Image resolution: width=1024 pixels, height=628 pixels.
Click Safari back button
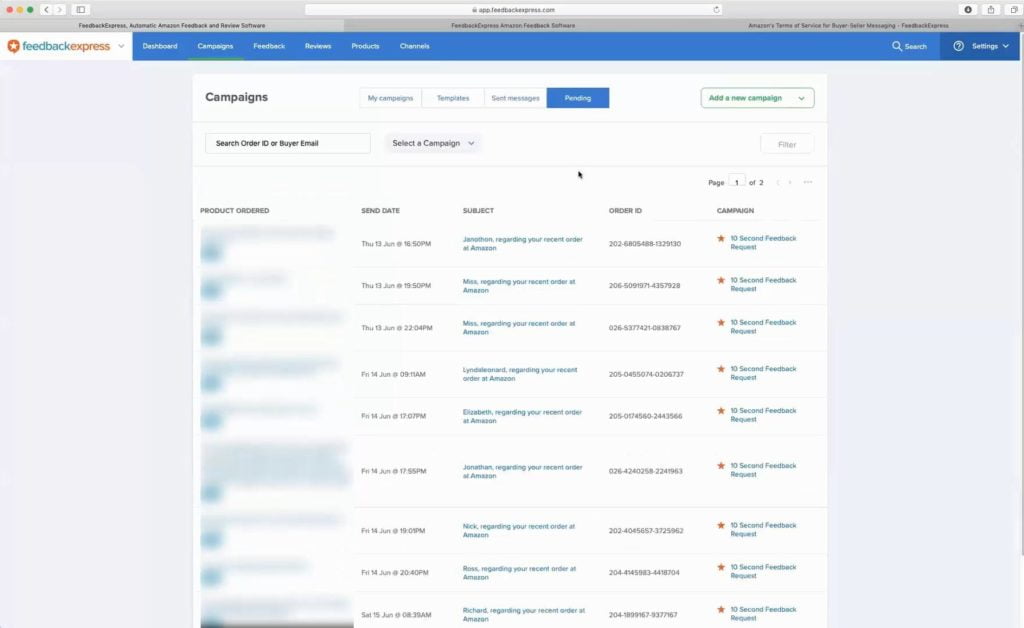[x=46, y=10]
